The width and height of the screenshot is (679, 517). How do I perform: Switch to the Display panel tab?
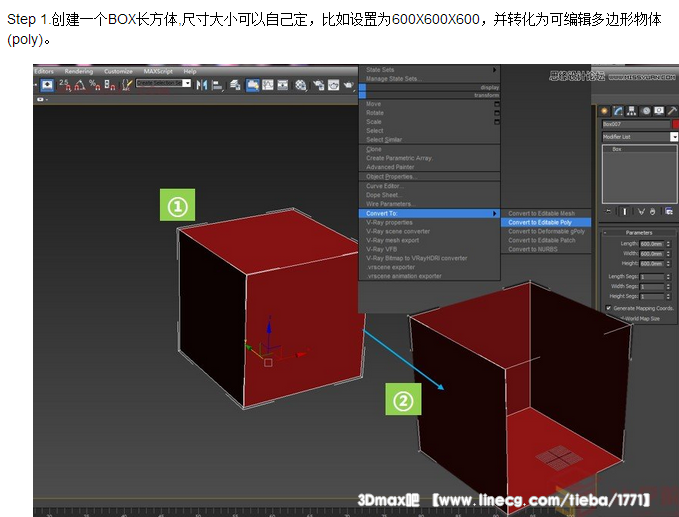[659, 111]
